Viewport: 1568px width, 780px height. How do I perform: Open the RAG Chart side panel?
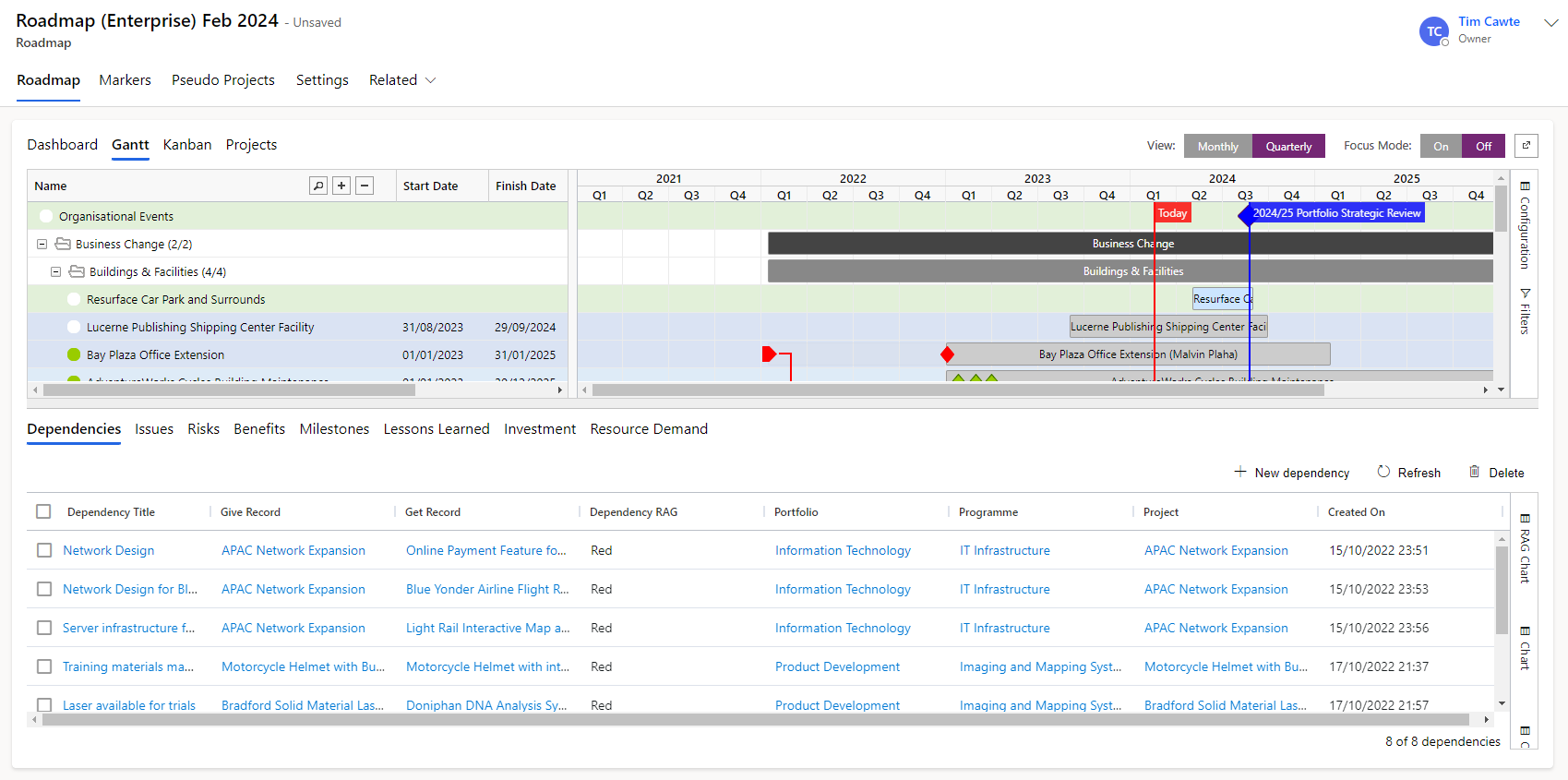pos(1525,549)
